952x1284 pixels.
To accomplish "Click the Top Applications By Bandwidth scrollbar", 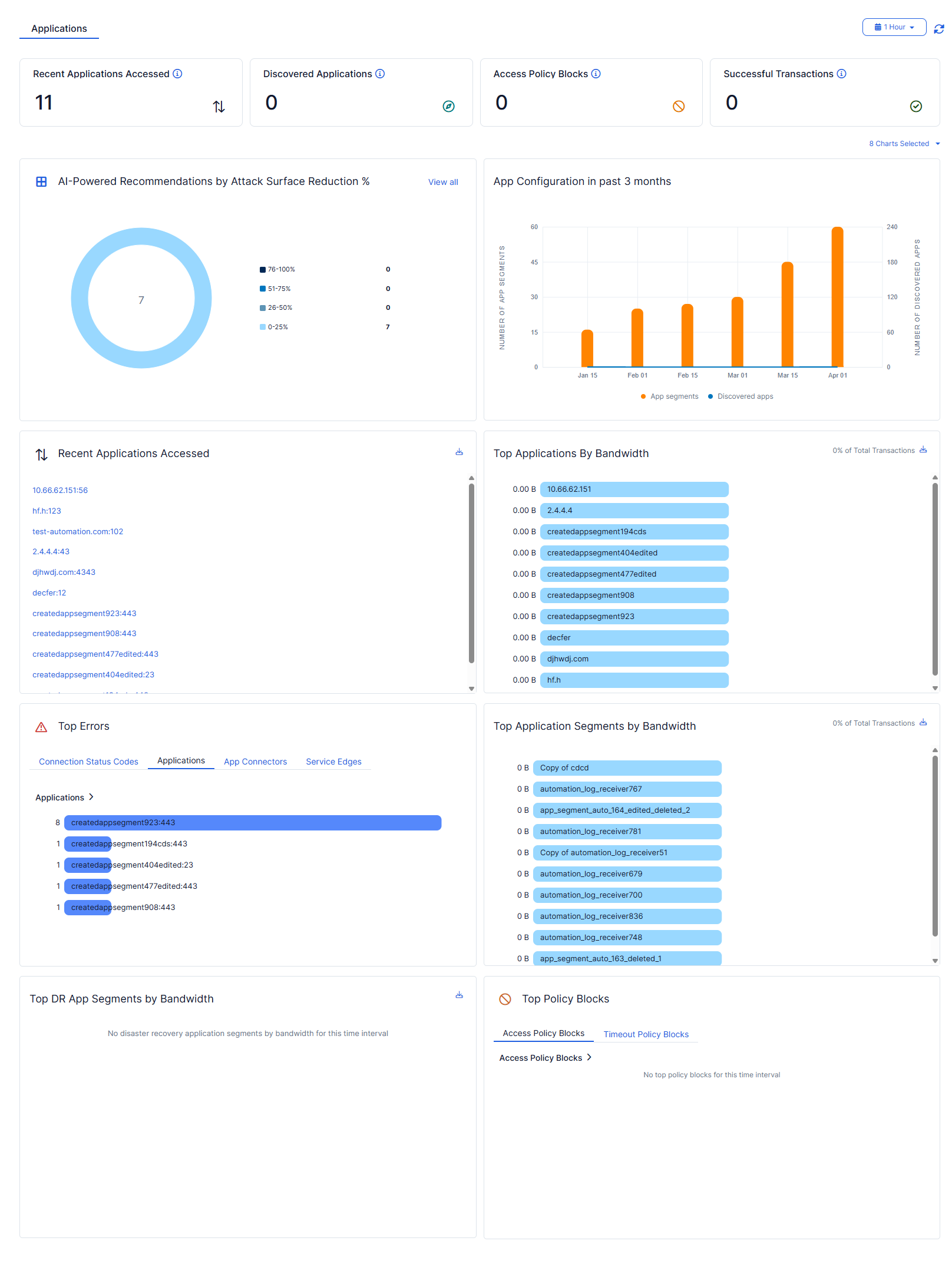I will (x=935, y=579).
